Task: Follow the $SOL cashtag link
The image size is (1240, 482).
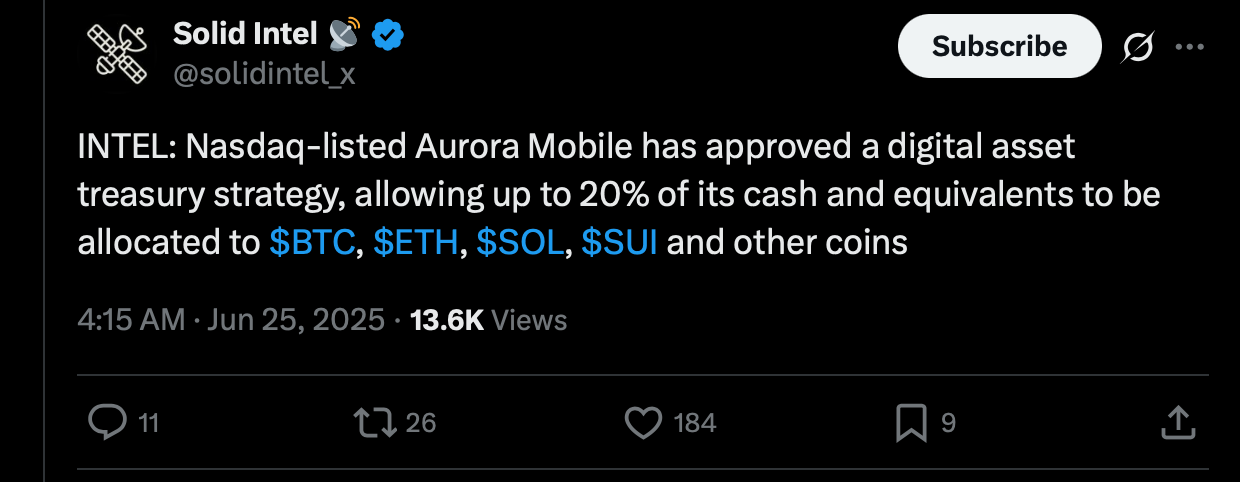Action: click(520, 243)
